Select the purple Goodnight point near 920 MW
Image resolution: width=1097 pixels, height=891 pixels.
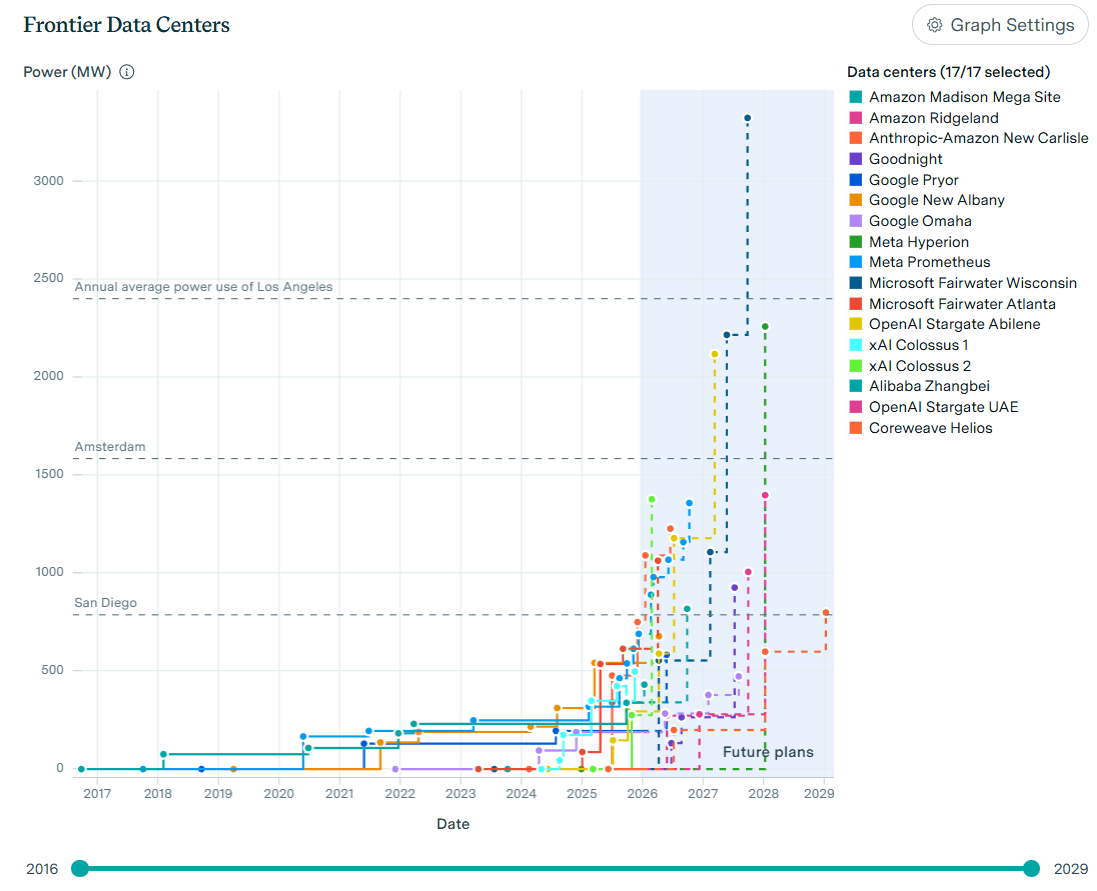734,588
